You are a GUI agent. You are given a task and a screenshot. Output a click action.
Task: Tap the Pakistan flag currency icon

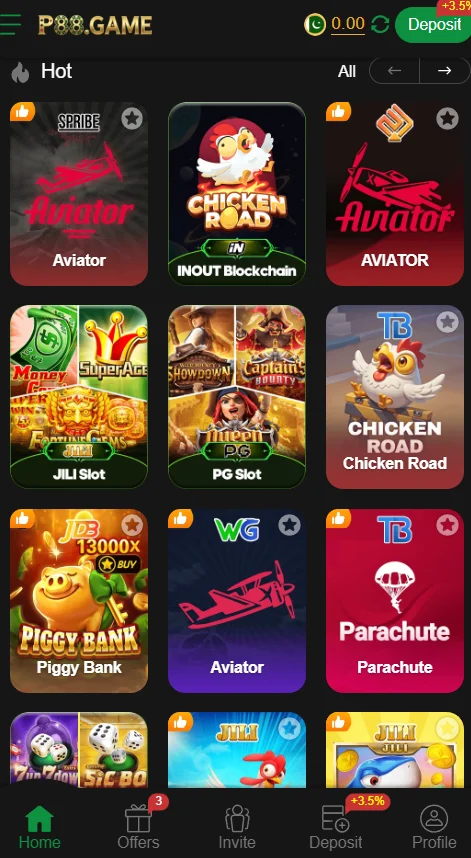point(315,25)
